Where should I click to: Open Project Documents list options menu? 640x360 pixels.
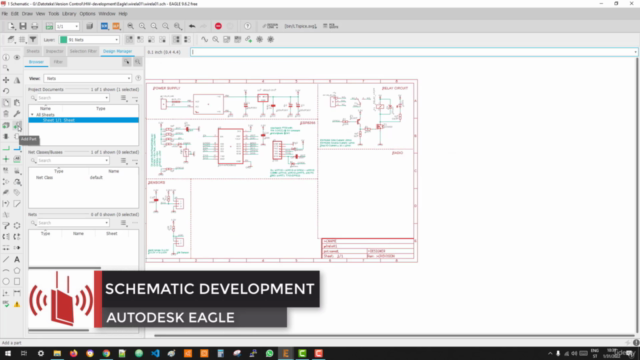(124, 98)
